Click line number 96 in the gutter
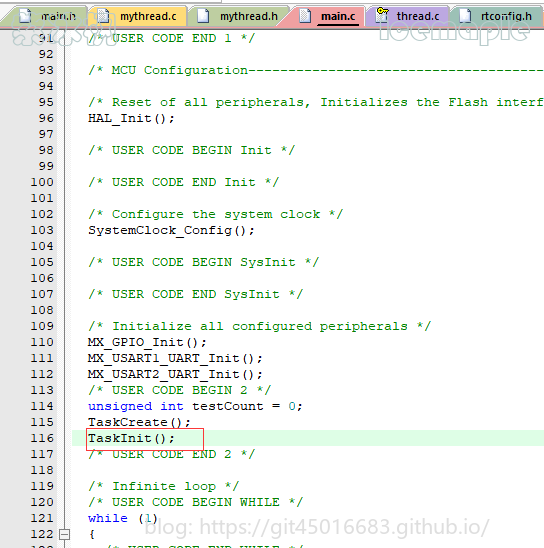This screenshot has height=548, width=544. click(x=46, y=118)
